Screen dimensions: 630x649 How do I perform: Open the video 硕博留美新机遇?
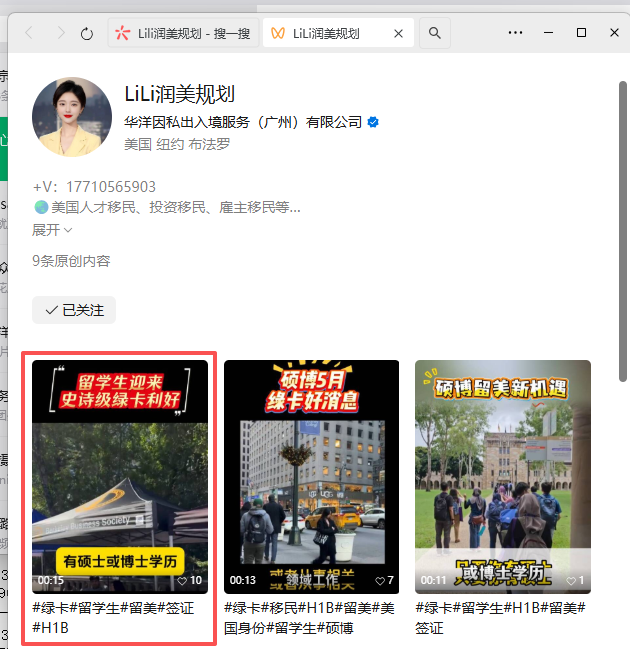503,477
